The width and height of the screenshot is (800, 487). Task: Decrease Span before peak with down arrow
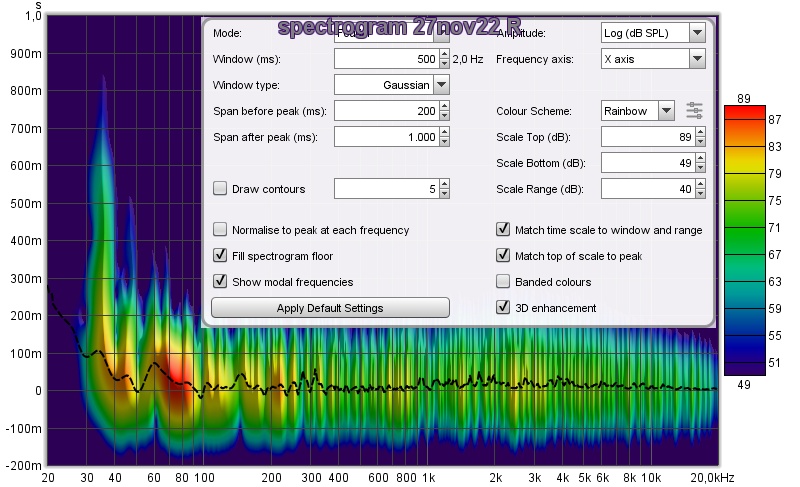point(444,116)
